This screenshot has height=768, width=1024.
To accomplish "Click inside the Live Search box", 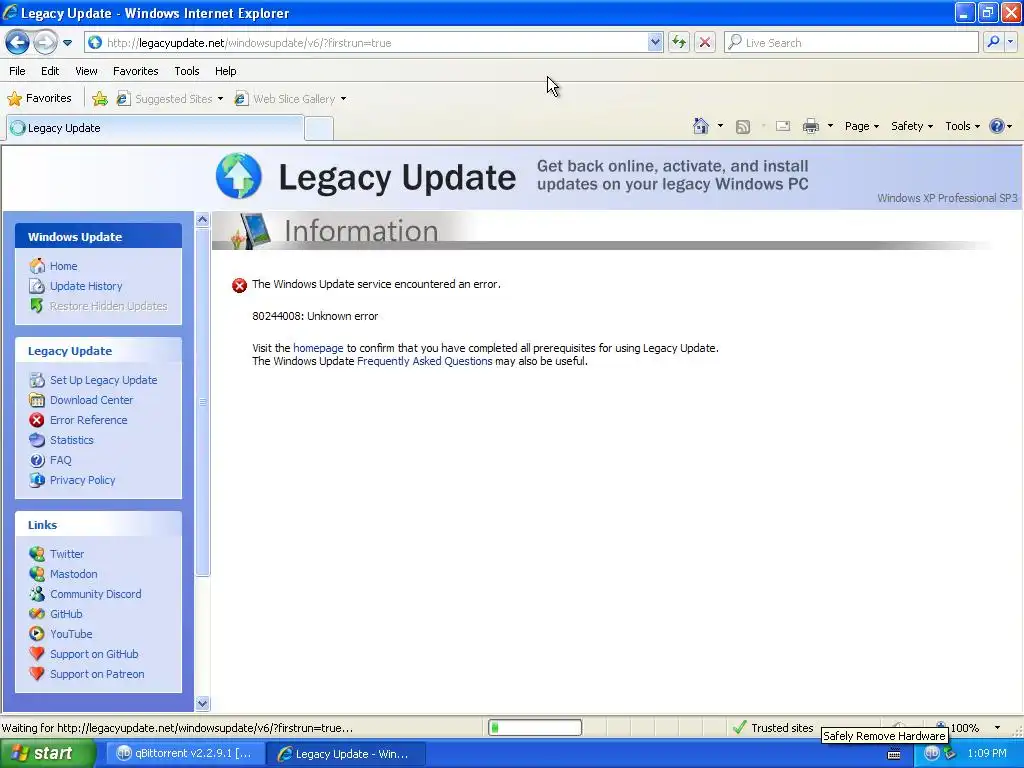I will pos(851,42).
